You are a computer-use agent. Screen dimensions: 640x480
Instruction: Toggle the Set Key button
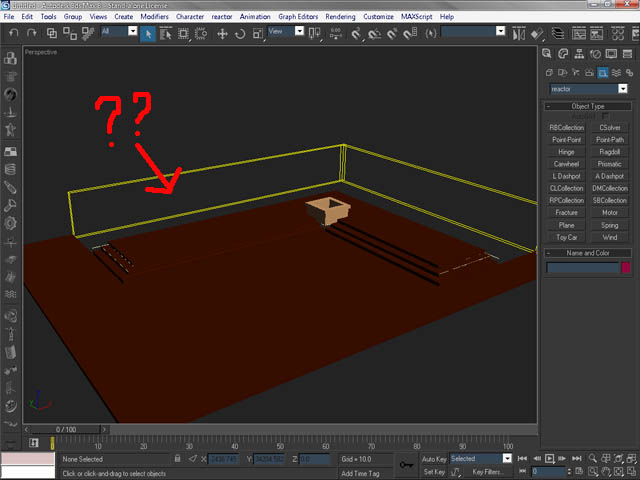[x=434, y=472]
